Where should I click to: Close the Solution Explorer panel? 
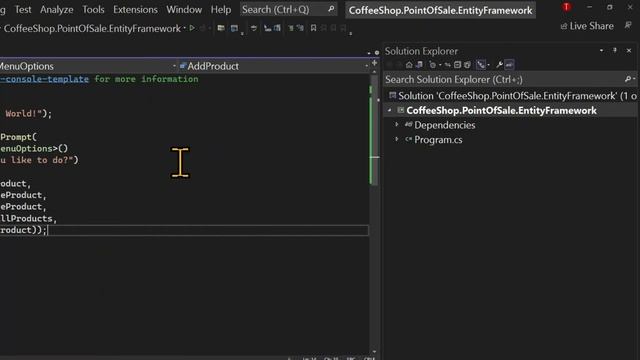tap(629, 50)
